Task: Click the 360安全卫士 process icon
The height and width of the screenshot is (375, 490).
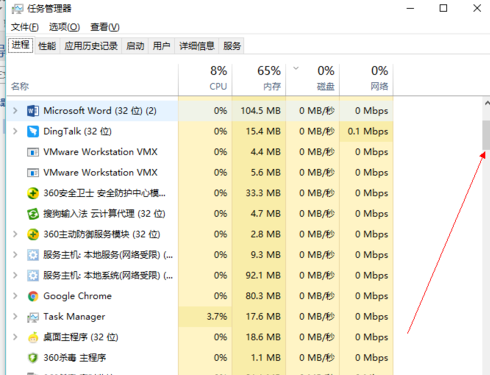Action: [x=33, y=193]
